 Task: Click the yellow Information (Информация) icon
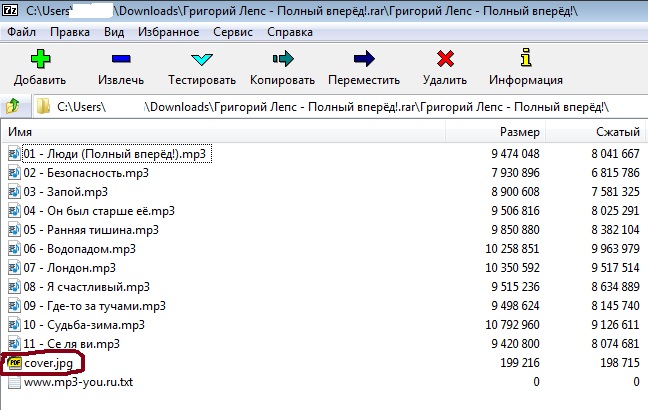[x=525, y=60]
